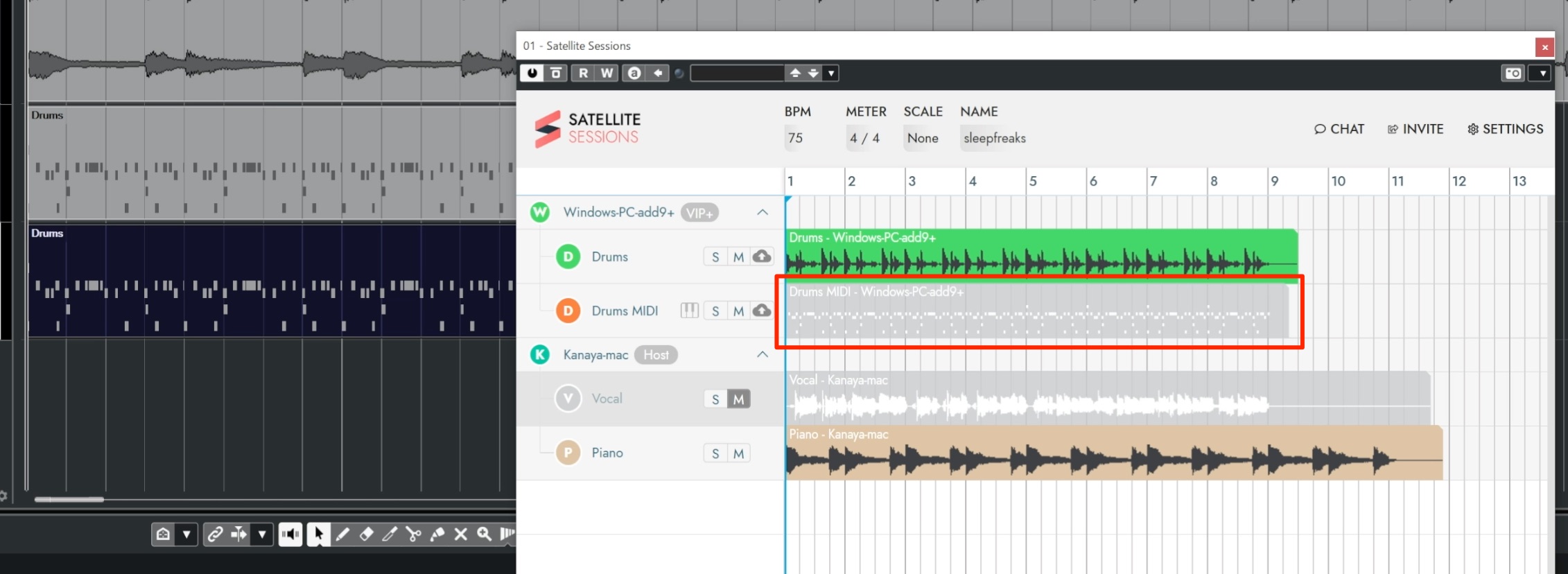Click the piano keys icon on Drums MIDI
This screenshot has width=1568, height=574.
click(690, 311)
